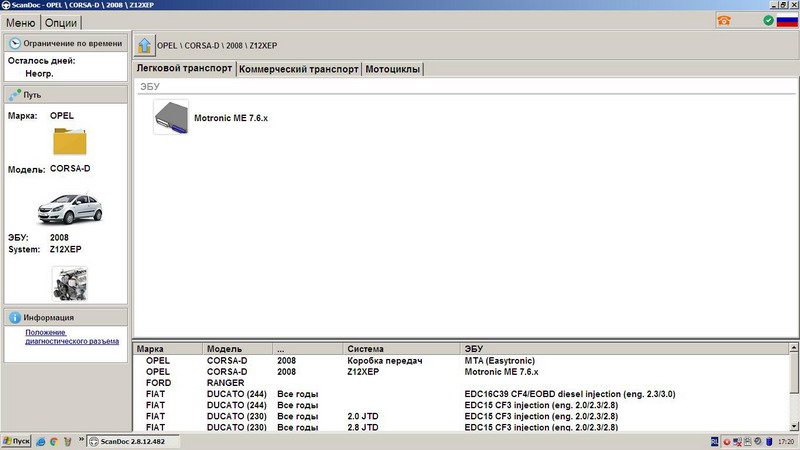Launch Chrome from quick launch
The image size is (800, 450).
(x=54, y=442)
